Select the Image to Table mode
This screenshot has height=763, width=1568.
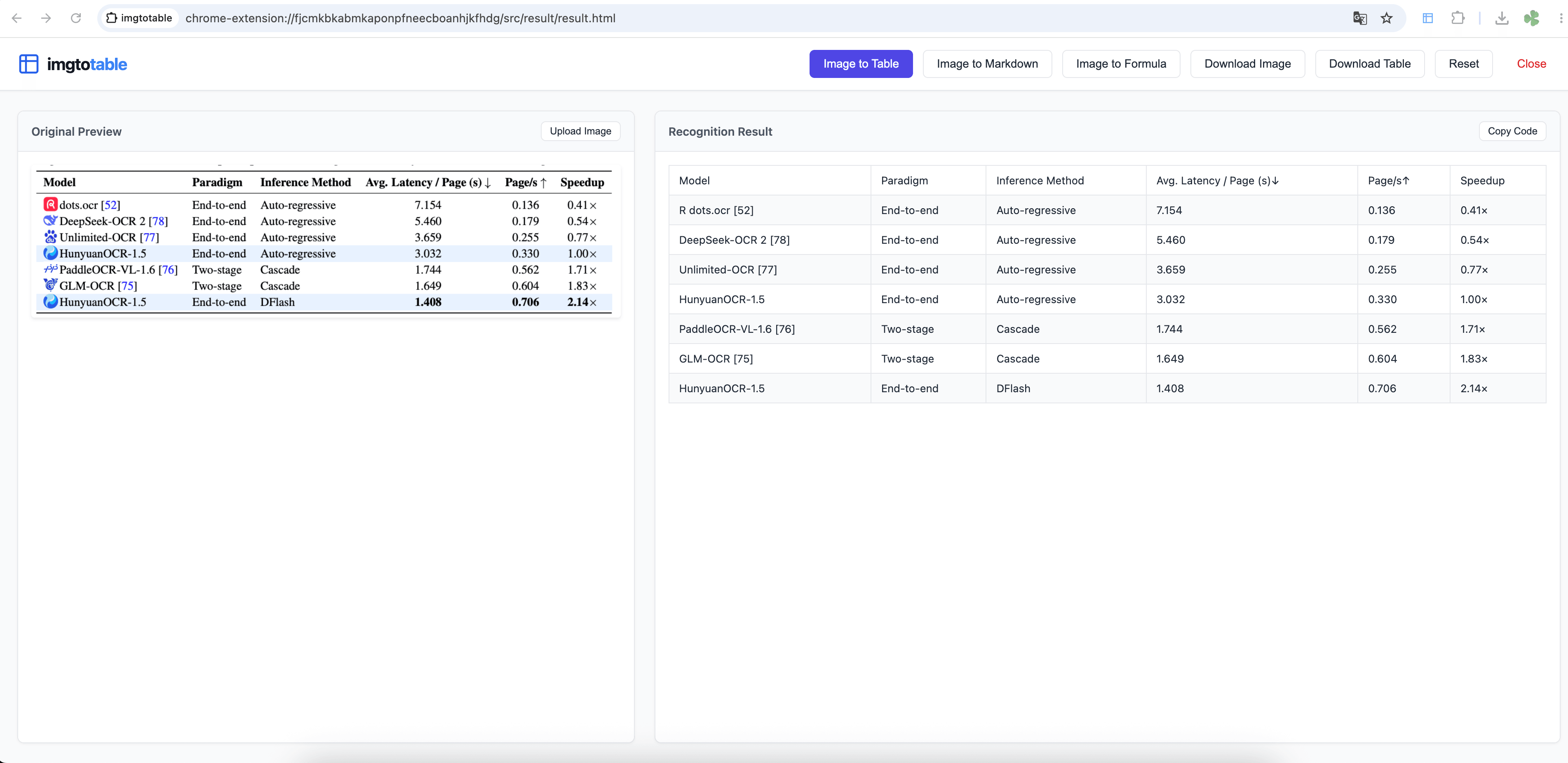(861, 64)
